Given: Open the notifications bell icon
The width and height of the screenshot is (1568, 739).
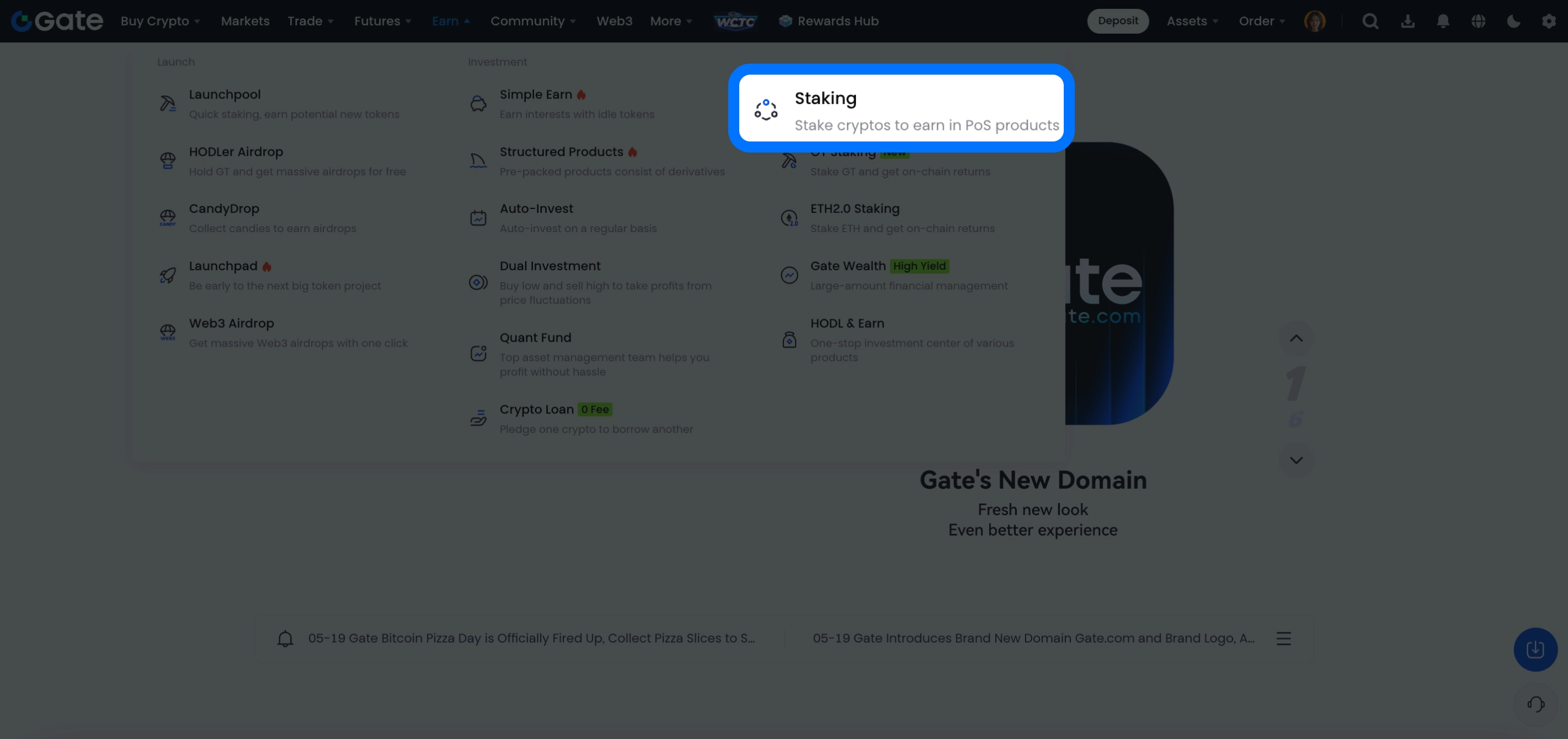Looking at the screenshot, I should [x=1442, y=20].
